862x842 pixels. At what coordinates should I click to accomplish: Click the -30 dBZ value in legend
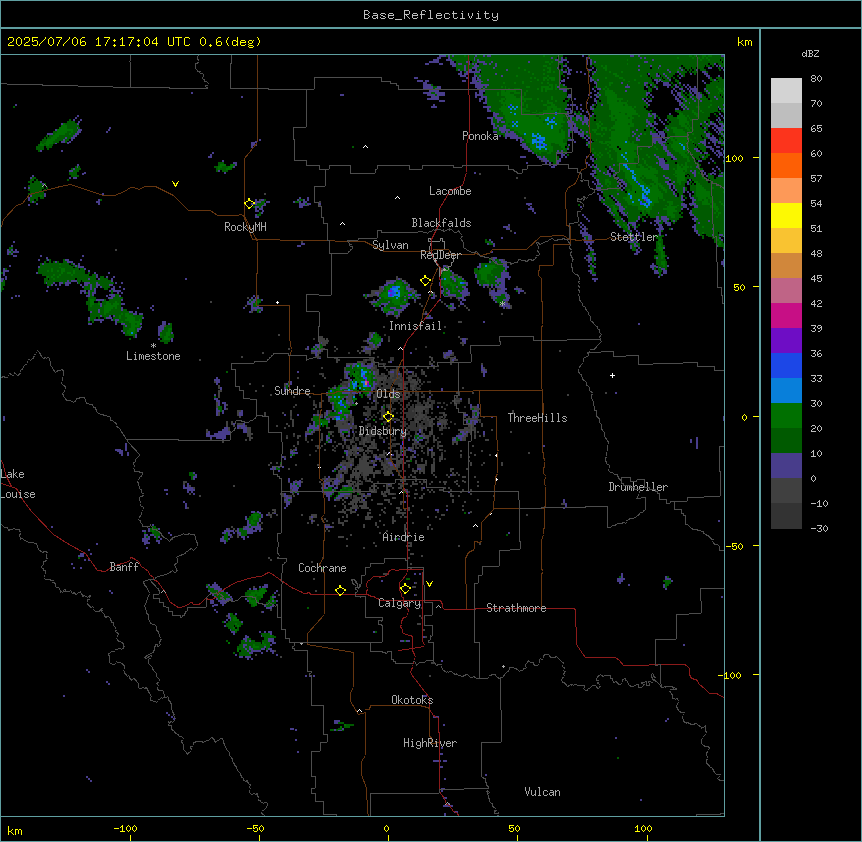(x=819, y=529)
